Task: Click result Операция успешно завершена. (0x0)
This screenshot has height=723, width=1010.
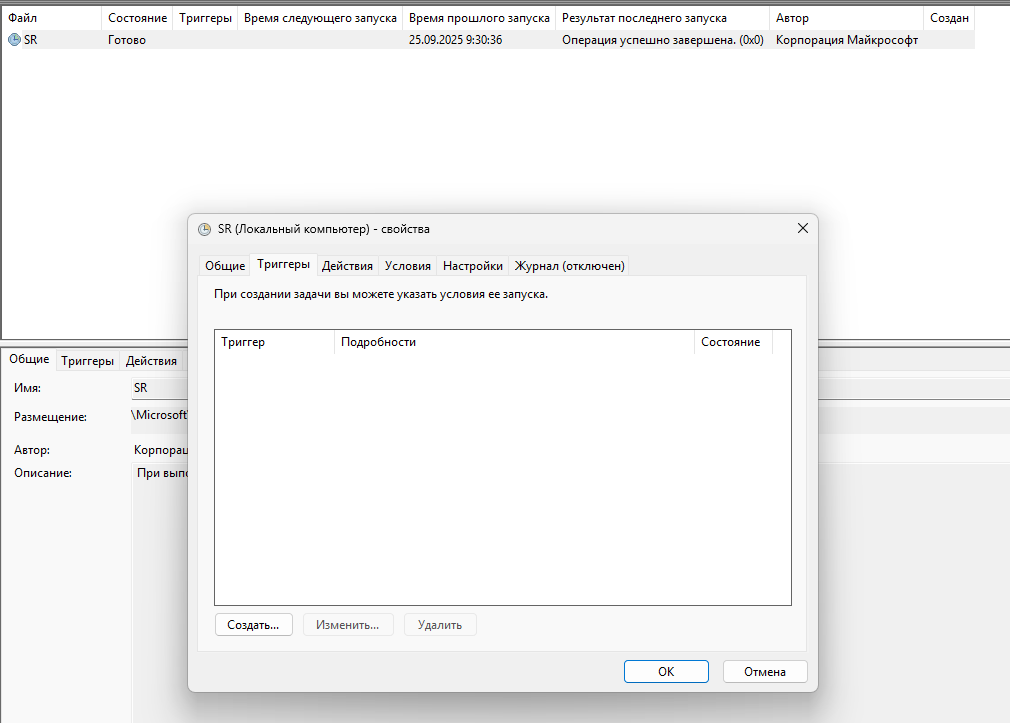Action: [663, 40]
